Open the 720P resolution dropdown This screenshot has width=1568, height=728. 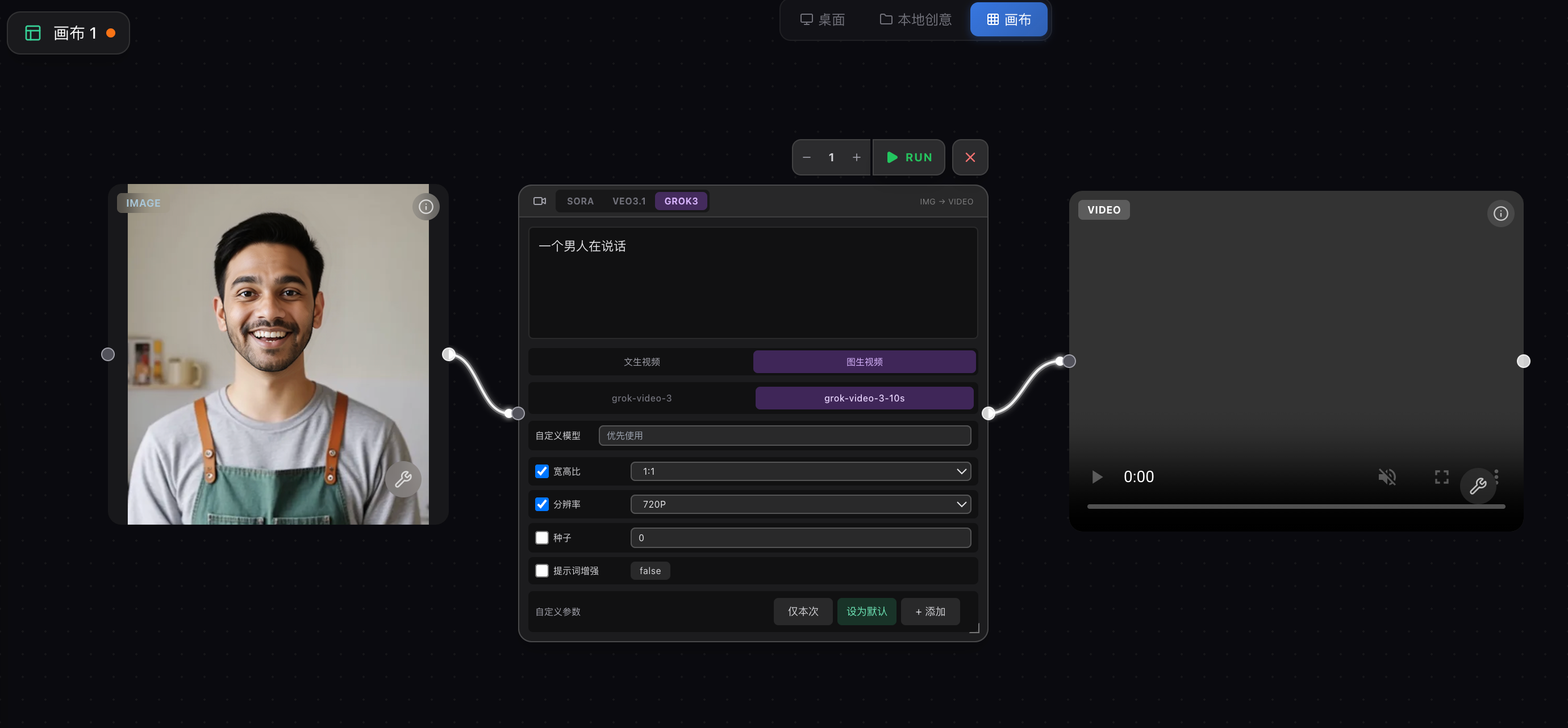pos(800,504)
